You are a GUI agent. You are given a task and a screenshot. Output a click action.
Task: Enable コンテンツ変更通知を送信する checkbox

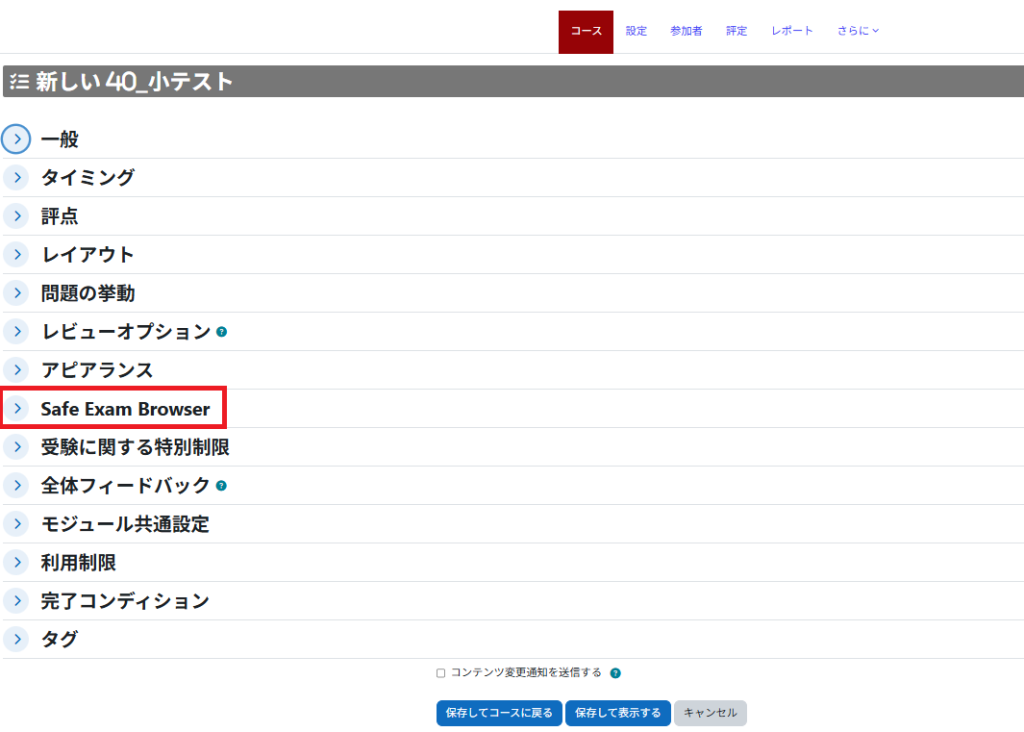[441, 673]
